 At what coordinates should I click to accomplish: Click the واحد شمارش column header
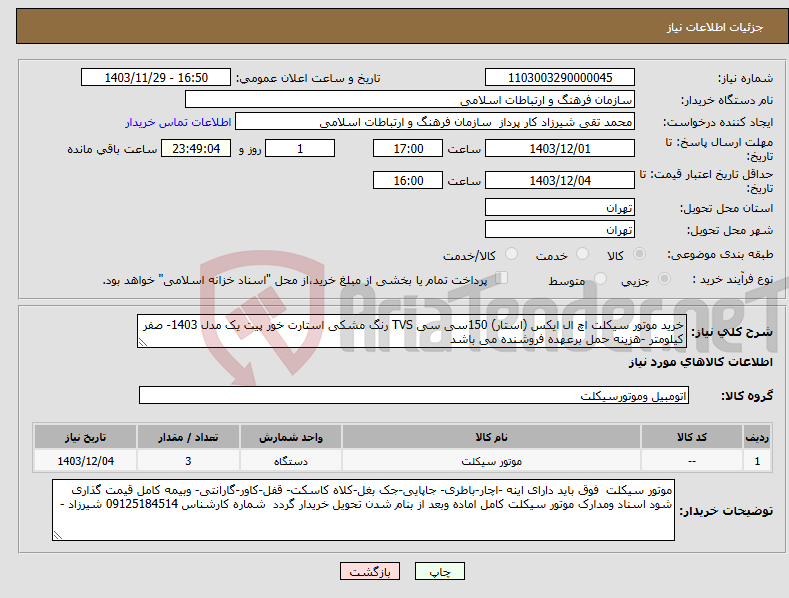pos(291,437)
